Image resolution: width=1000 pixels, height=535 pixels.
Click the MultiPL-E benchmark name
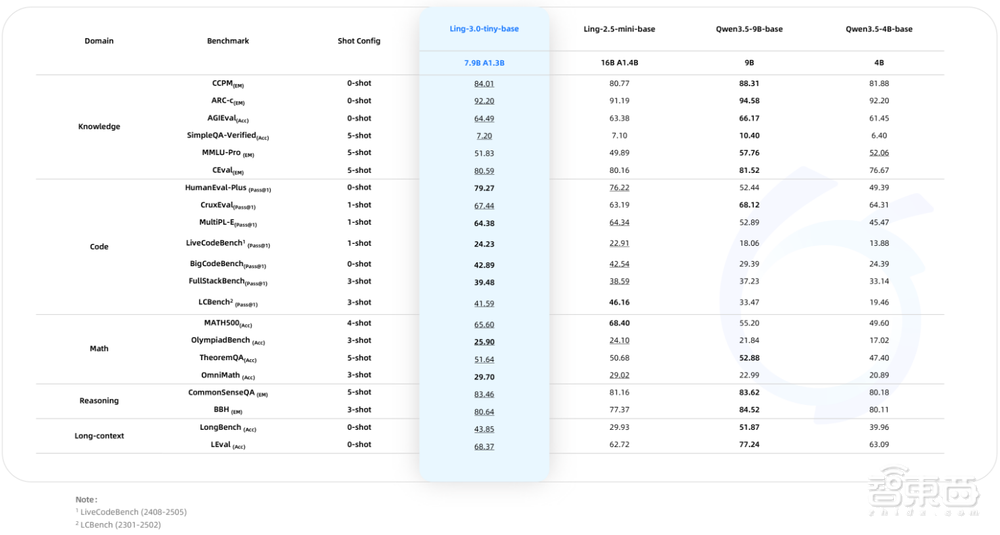point(228,223)
